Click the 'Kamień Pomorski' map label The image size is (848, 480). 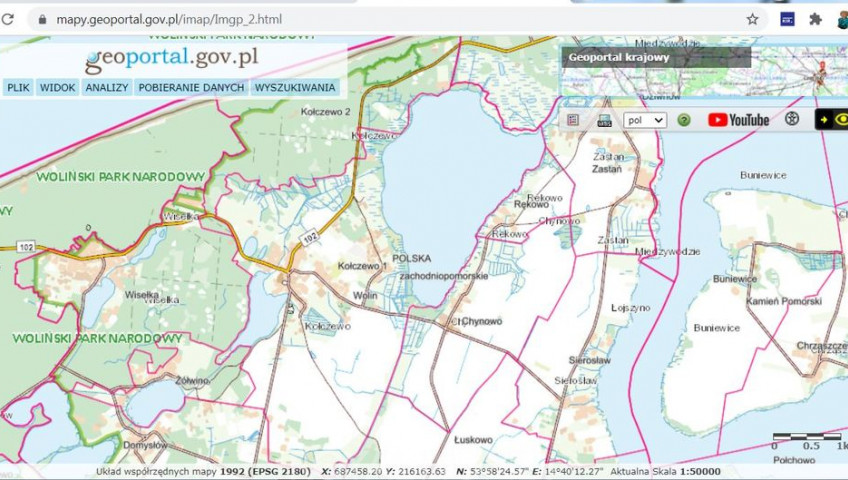click(x=784, y=301)
